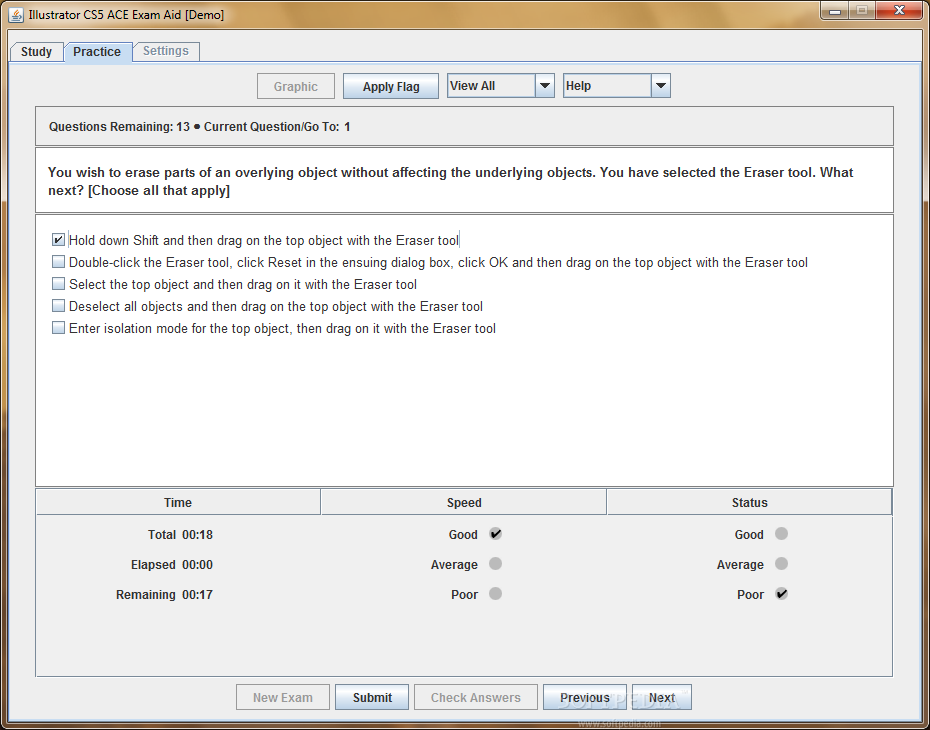Maximize the Exam Aid window

point(862,11)
